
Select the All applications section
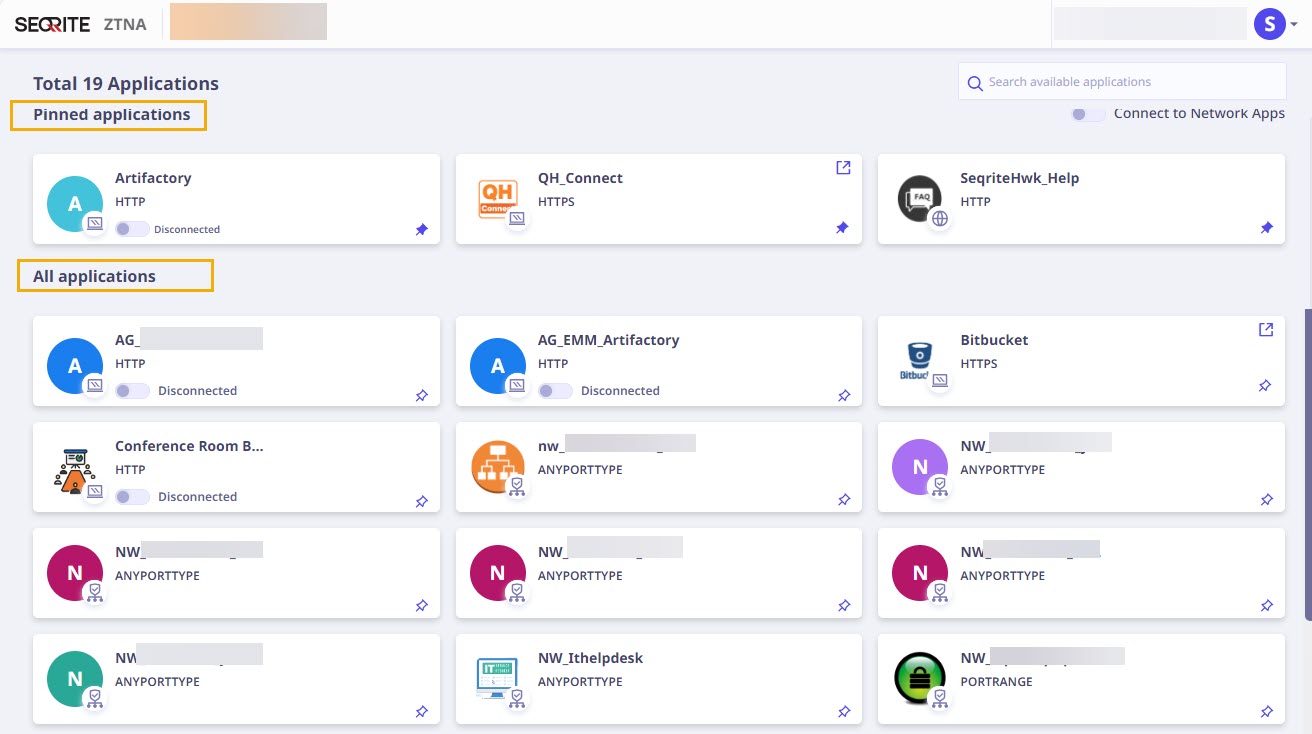pyautogui.click(x=94, y=275)
